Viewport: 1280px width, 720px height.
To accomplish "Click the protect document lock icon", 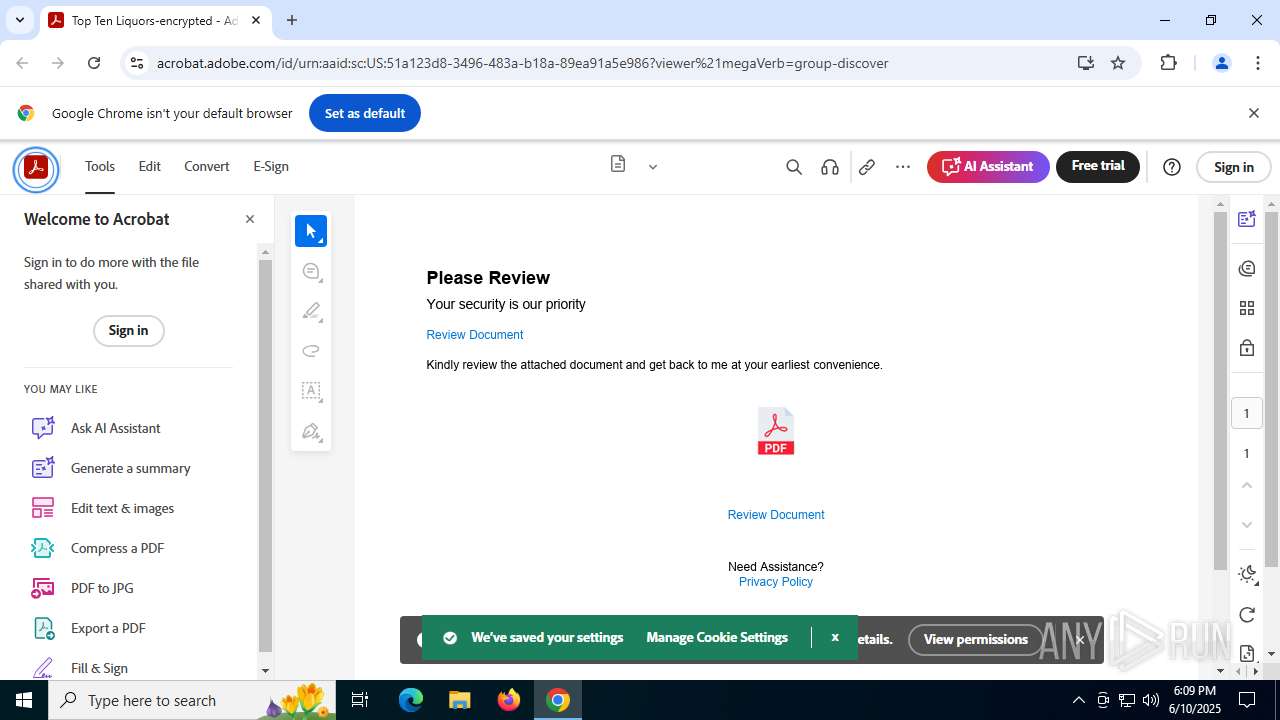I will pos(1246,348).
